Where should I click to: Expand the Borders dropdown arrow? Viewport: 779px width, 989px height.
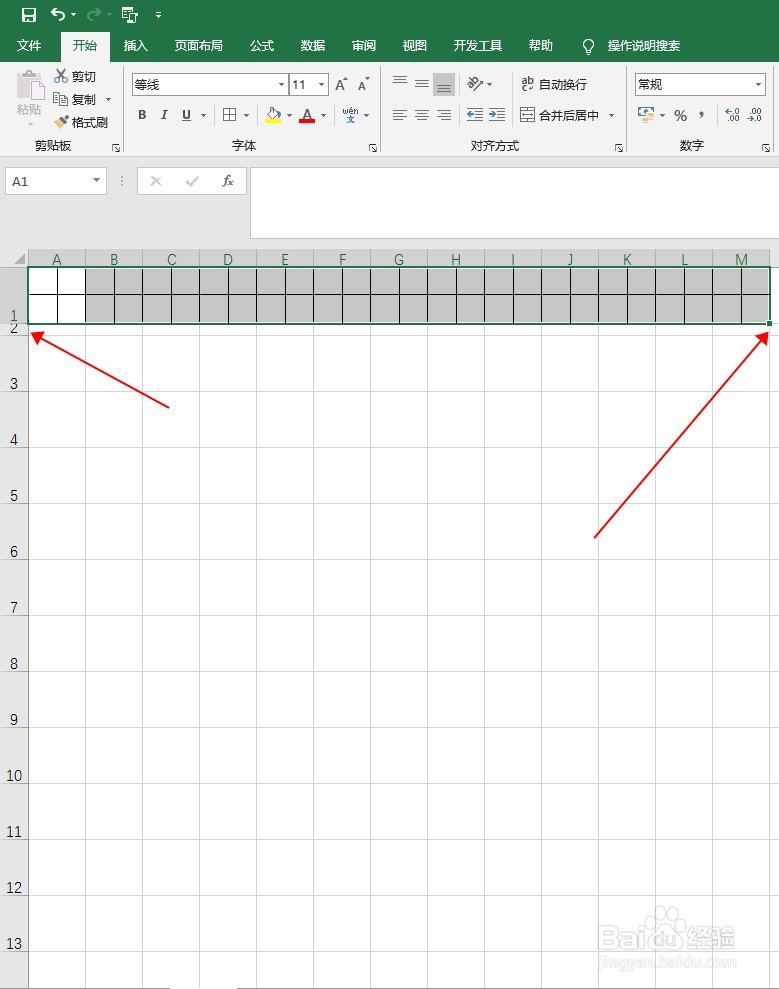[247, 115]
